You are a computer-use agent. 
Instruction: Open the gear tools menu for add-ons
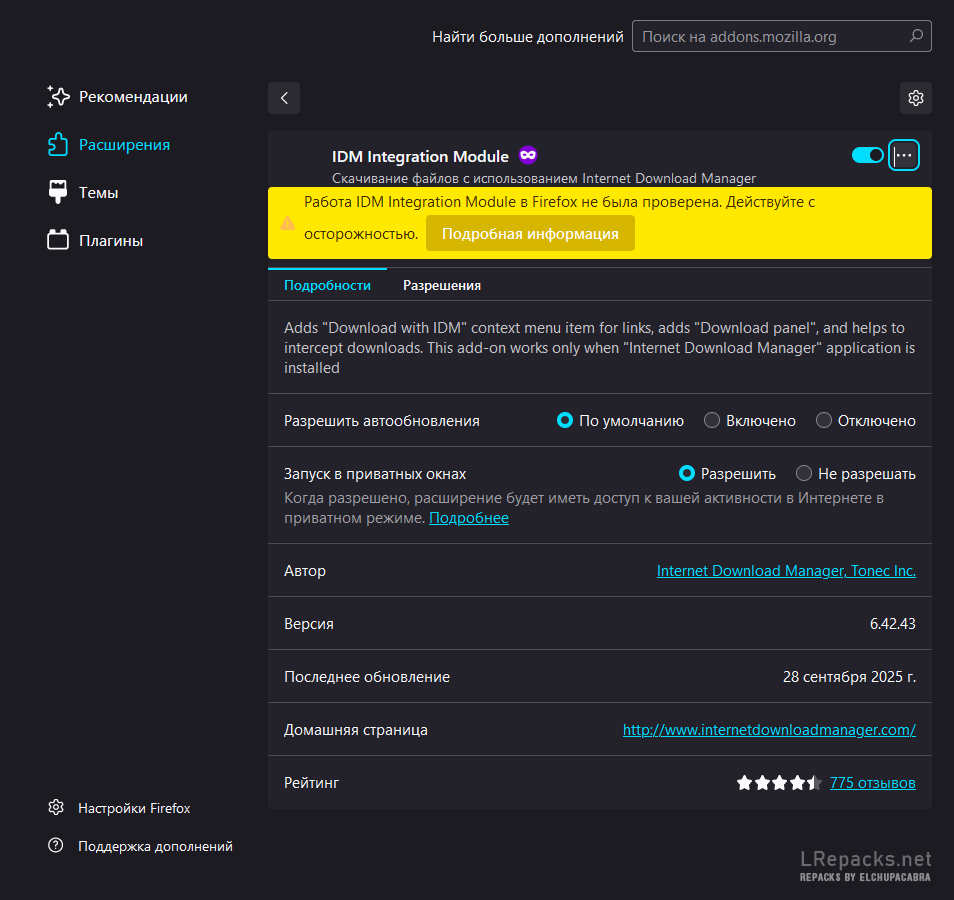(915, 98)
